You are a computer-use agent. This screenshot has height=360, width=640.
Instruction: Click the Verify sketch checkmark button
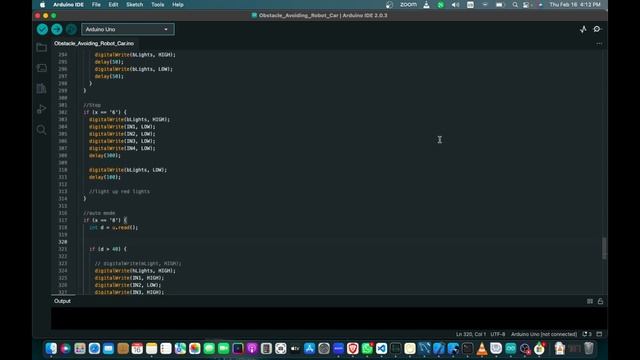[x=42, y=29]
